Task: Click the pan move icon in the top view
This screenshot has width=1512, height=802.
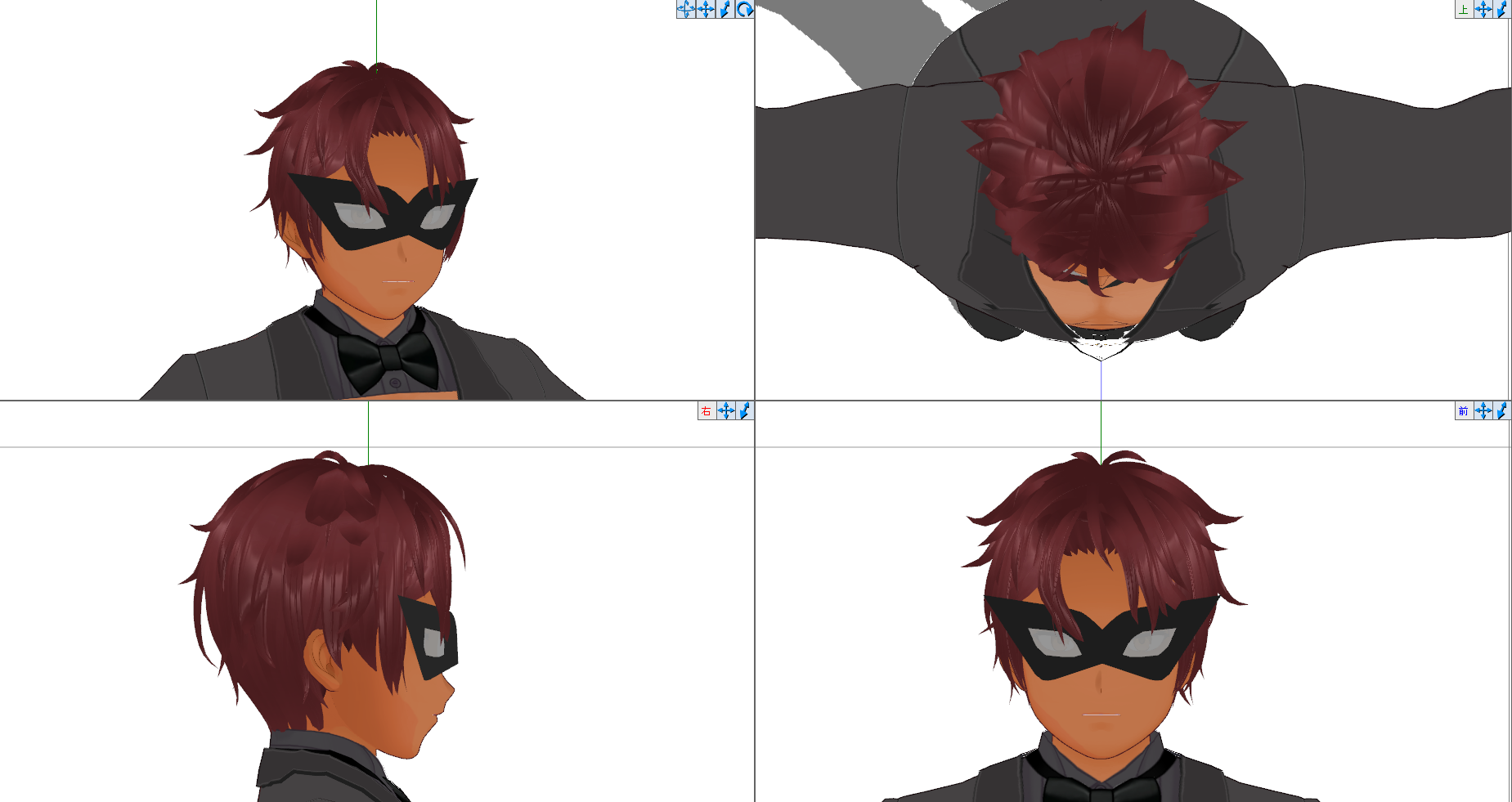Action: click(x=1483, y=9)
